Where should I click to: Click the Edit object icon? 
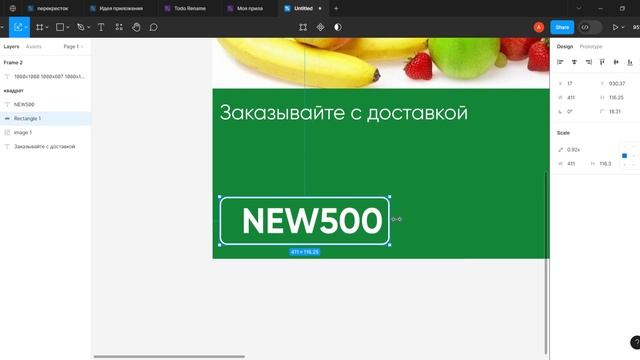[x=303, y=27]
